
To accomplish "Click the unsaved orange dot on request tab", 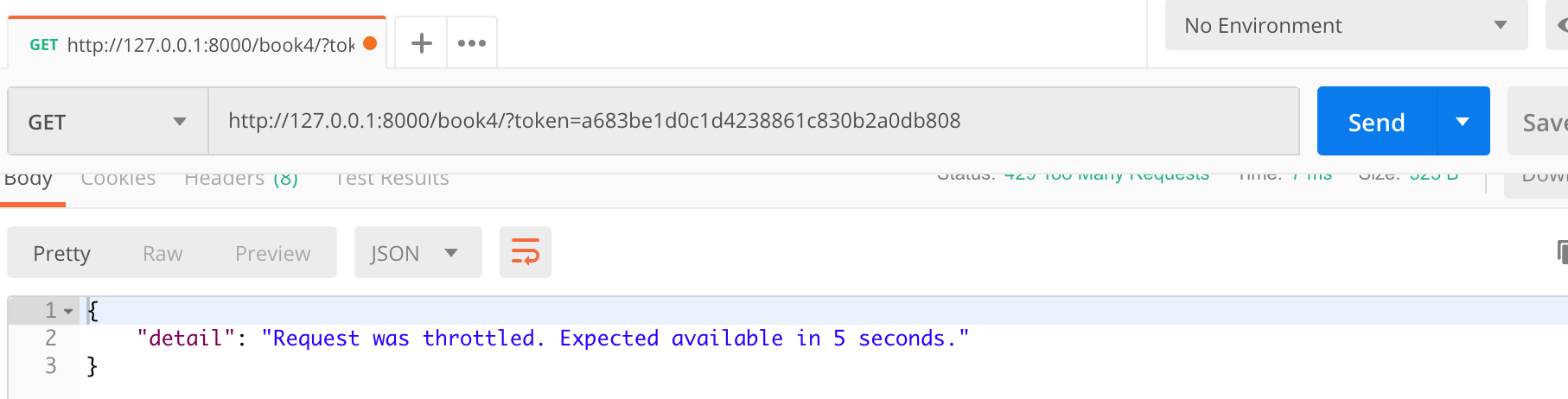I will pos(370,43).
